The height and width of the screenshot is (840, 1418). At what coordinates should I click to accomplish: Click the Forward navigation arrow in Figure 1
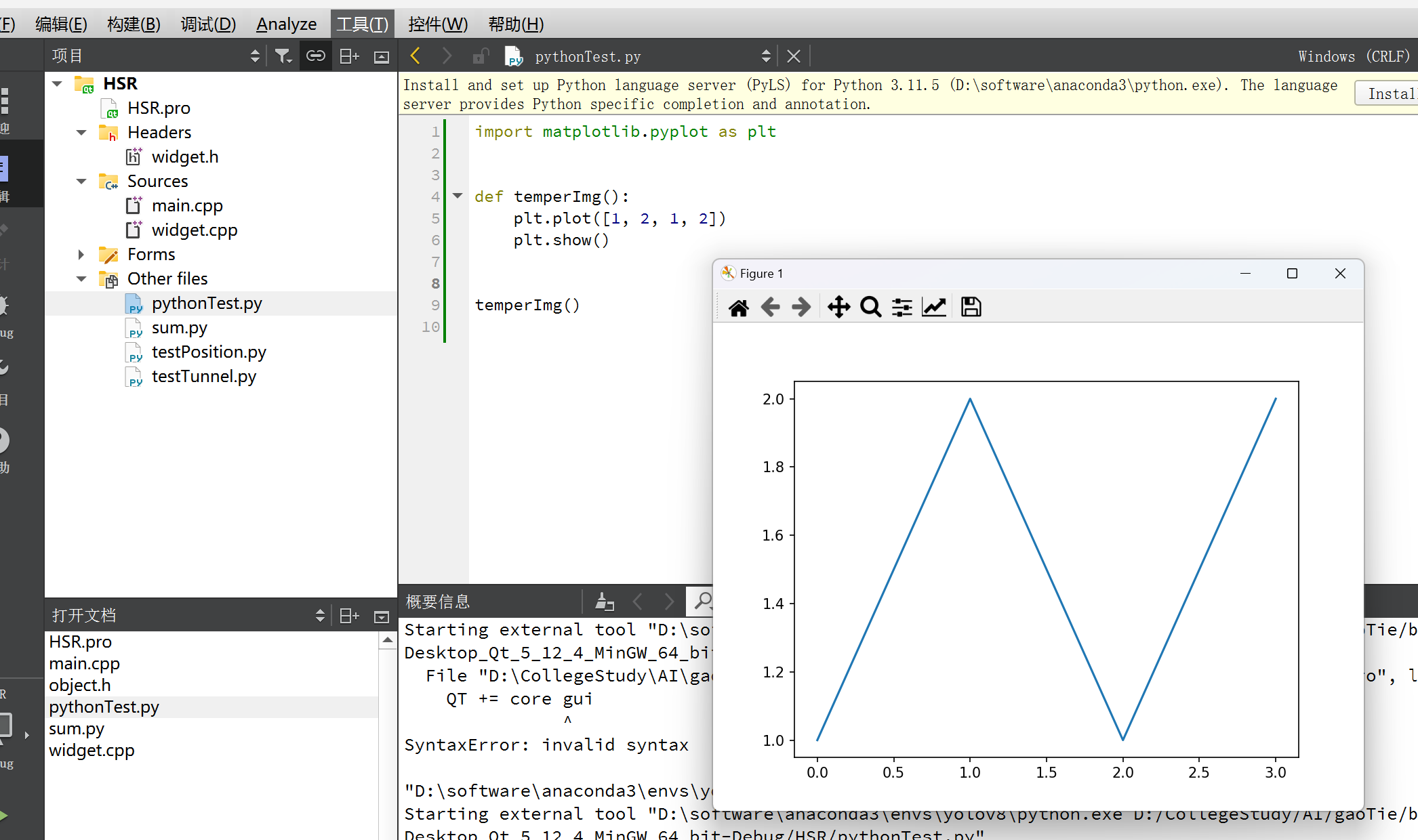pyautogui.click(x=800, y=307)
